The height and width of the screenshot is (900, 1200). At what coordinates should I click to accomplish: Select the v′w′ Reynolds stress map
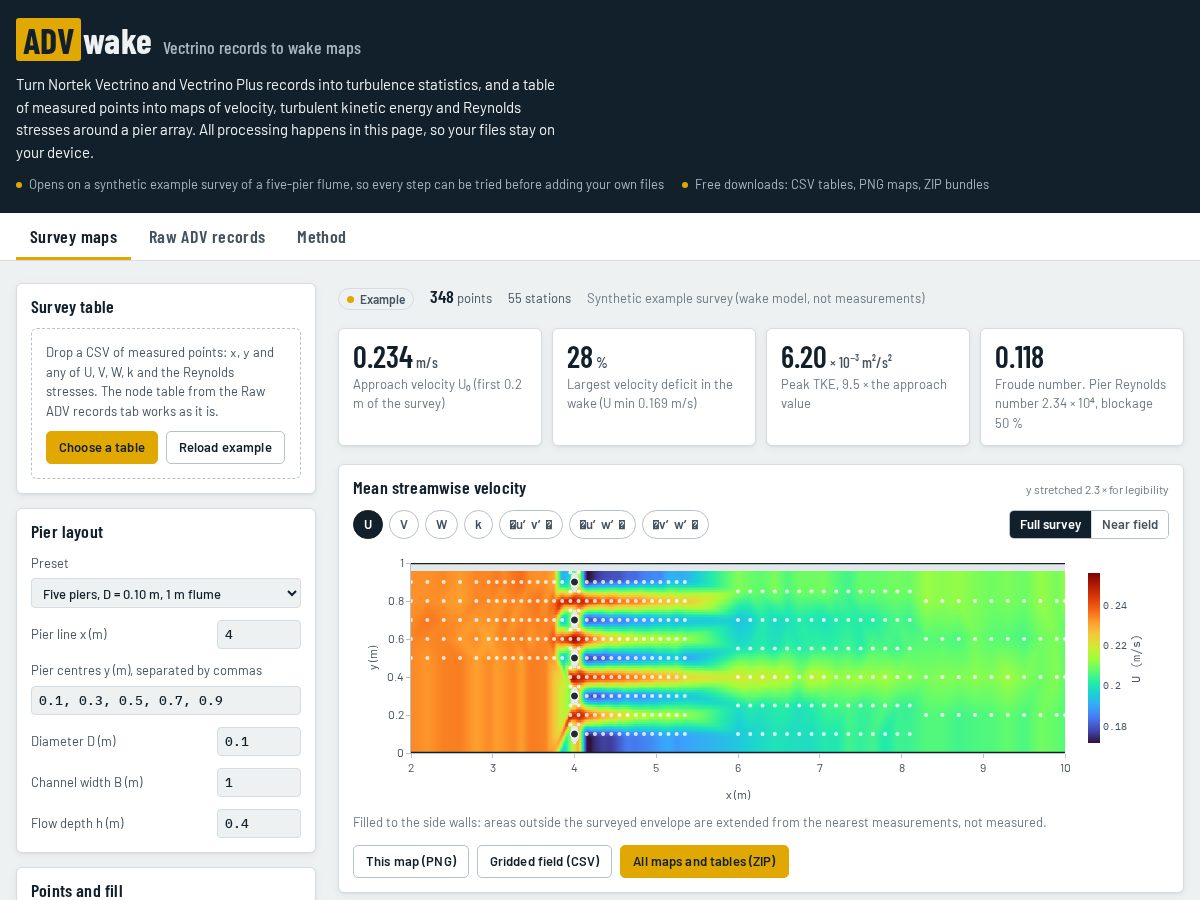[x=675, y=524]
